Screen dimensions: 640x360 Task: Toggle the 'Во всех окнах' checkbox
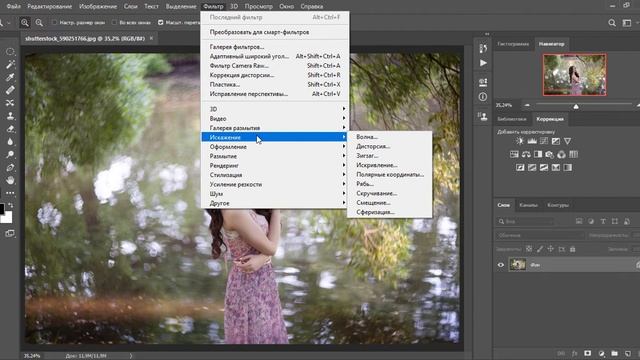point(114,22)
